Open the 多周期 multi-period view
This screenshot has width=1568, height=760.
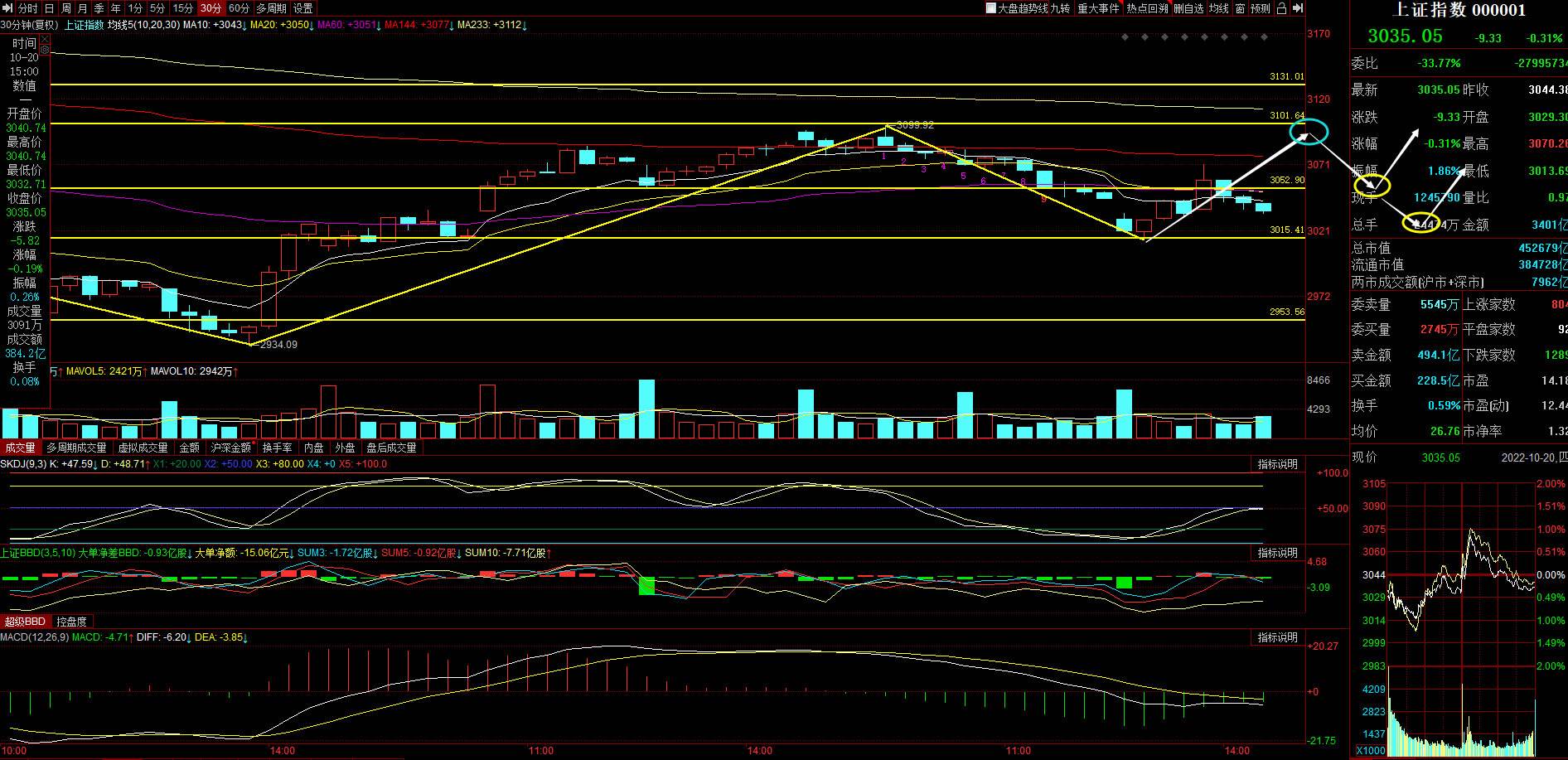pyautogui.click(x=271, y=8)
